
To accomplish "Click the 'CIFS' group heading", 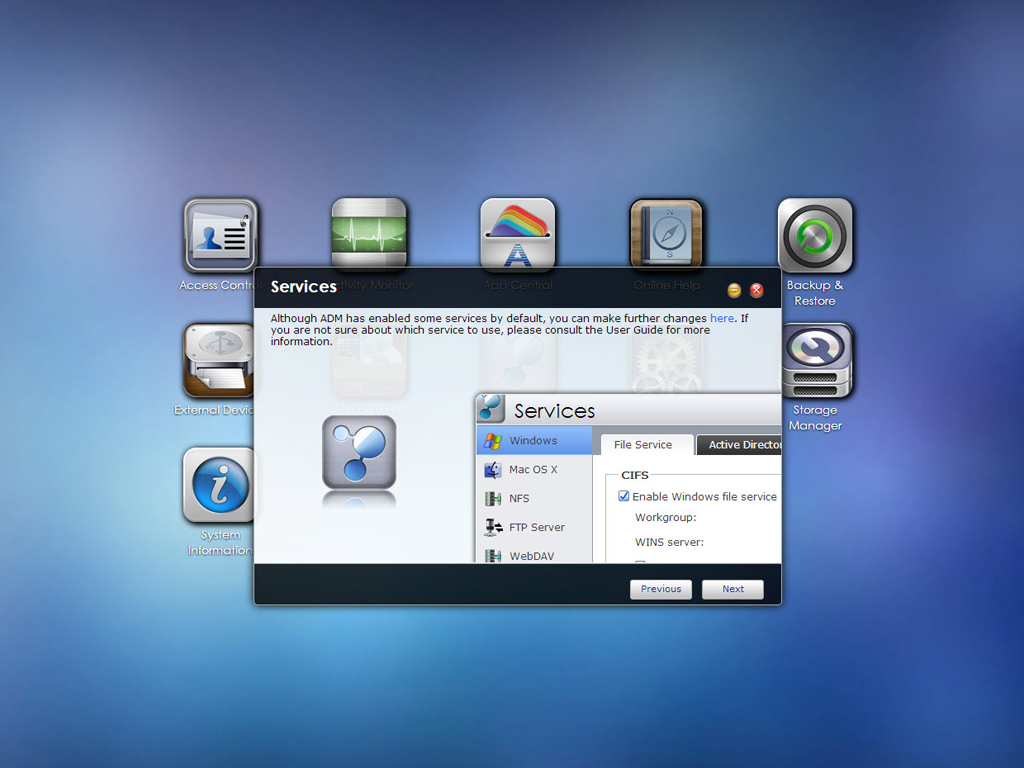I will pos(635,475).
